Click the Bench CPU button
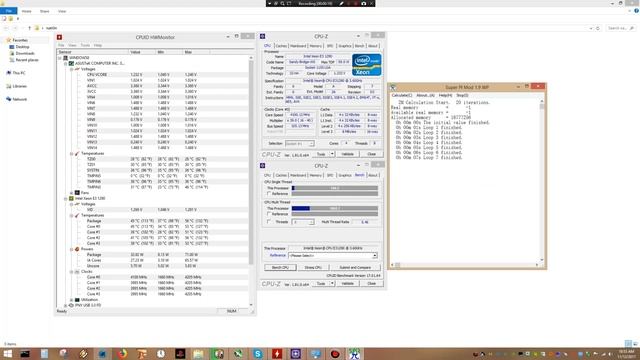This screenshot has width=640, height=360. click(280, 267)
